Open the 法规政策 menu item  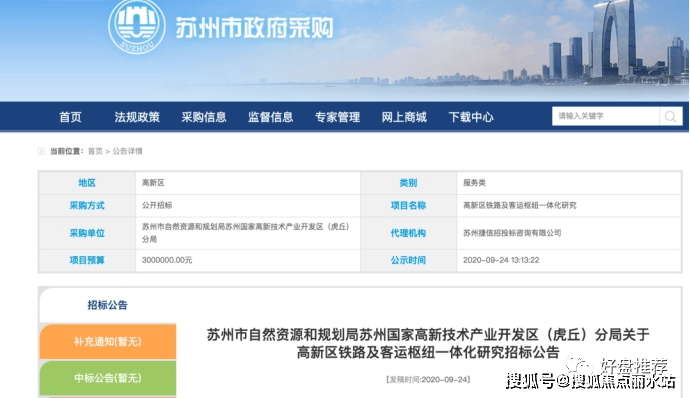click(137, 117)
